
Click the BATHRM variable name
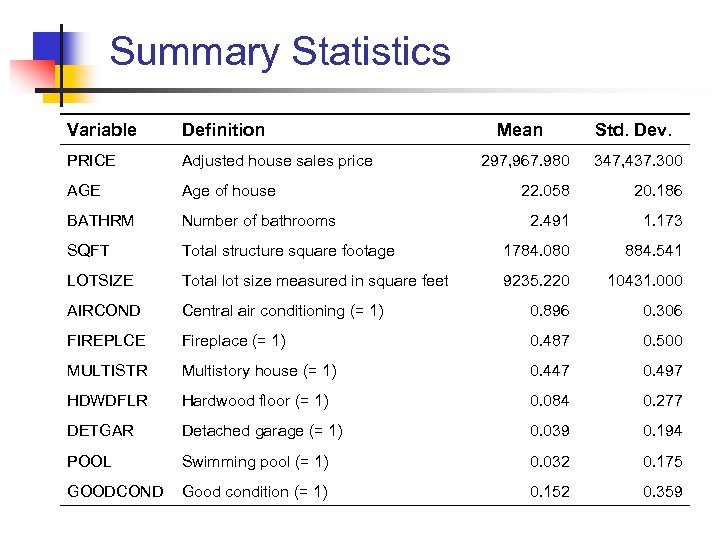click(101, 221)
